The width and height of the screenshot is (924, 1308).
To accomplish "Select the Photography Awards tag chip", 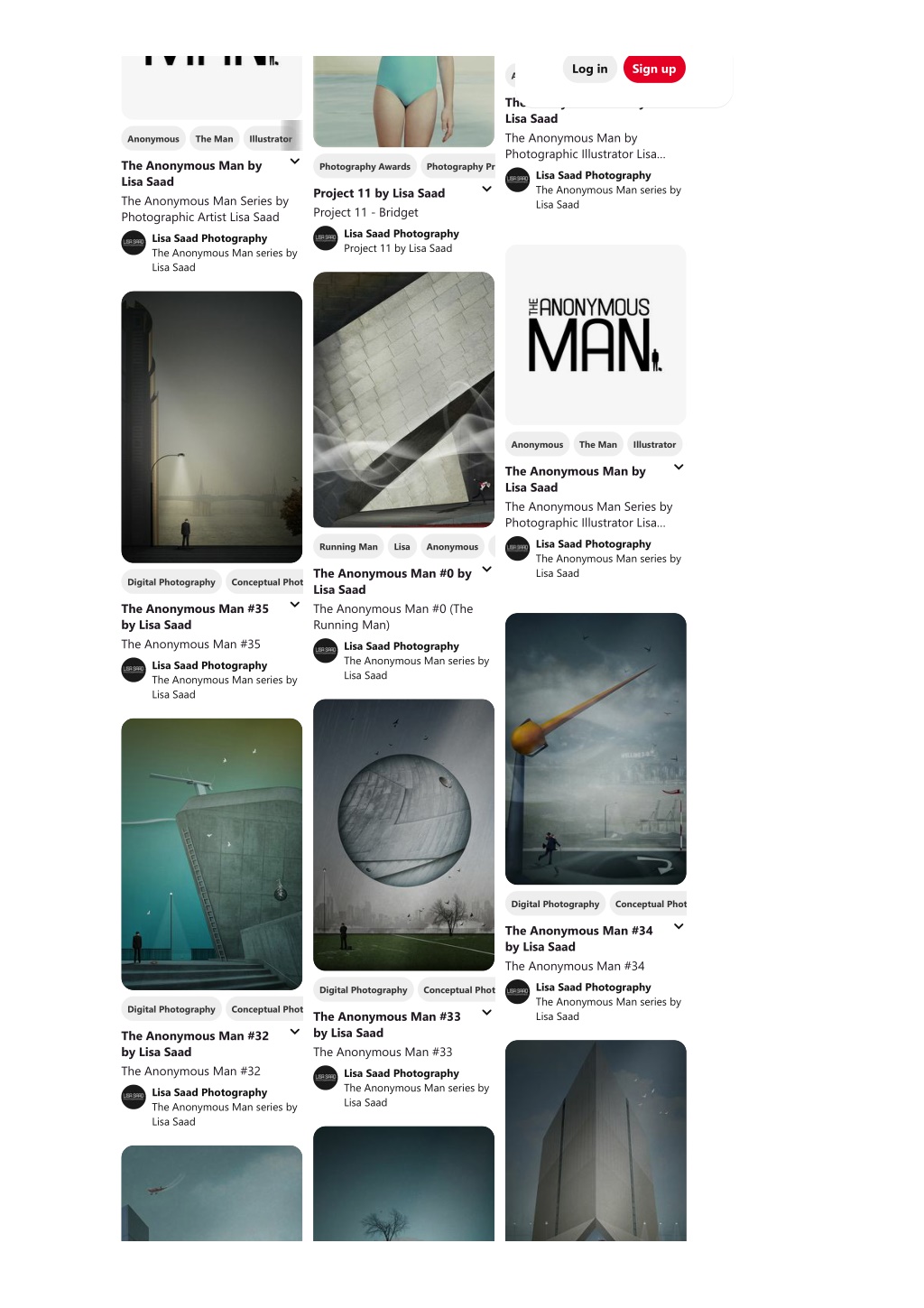I will [365, 166].
